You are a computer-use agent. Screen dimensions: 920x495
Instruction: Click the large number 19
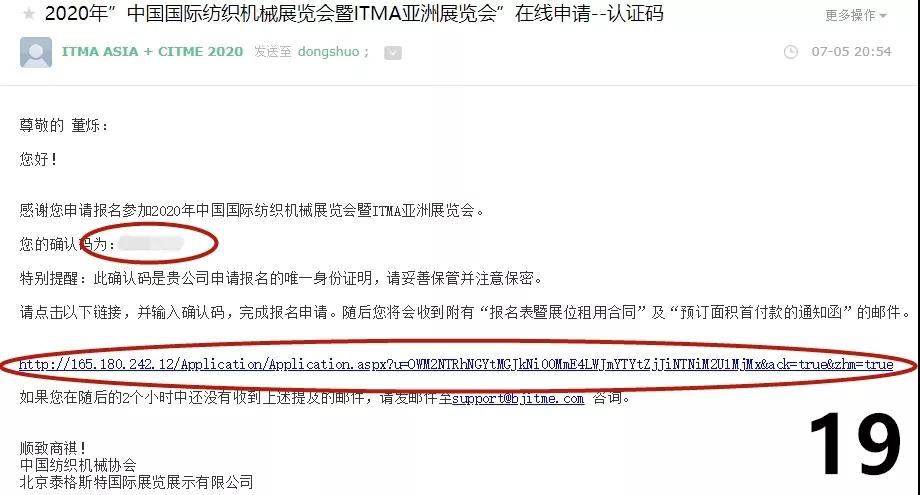coord(854,443)
